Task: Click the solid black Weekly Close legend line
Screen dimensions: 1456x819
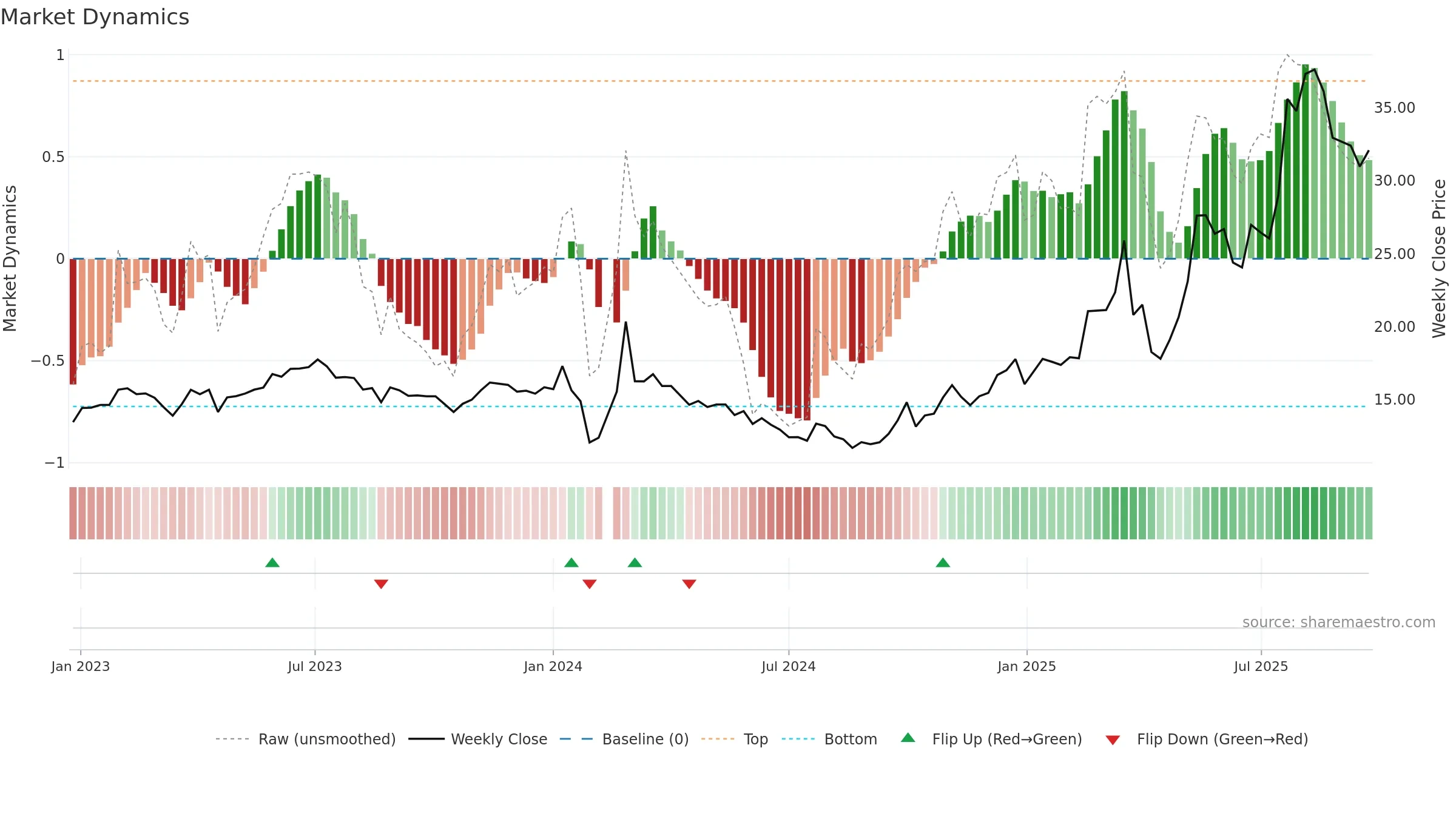Action: [426, 739]
